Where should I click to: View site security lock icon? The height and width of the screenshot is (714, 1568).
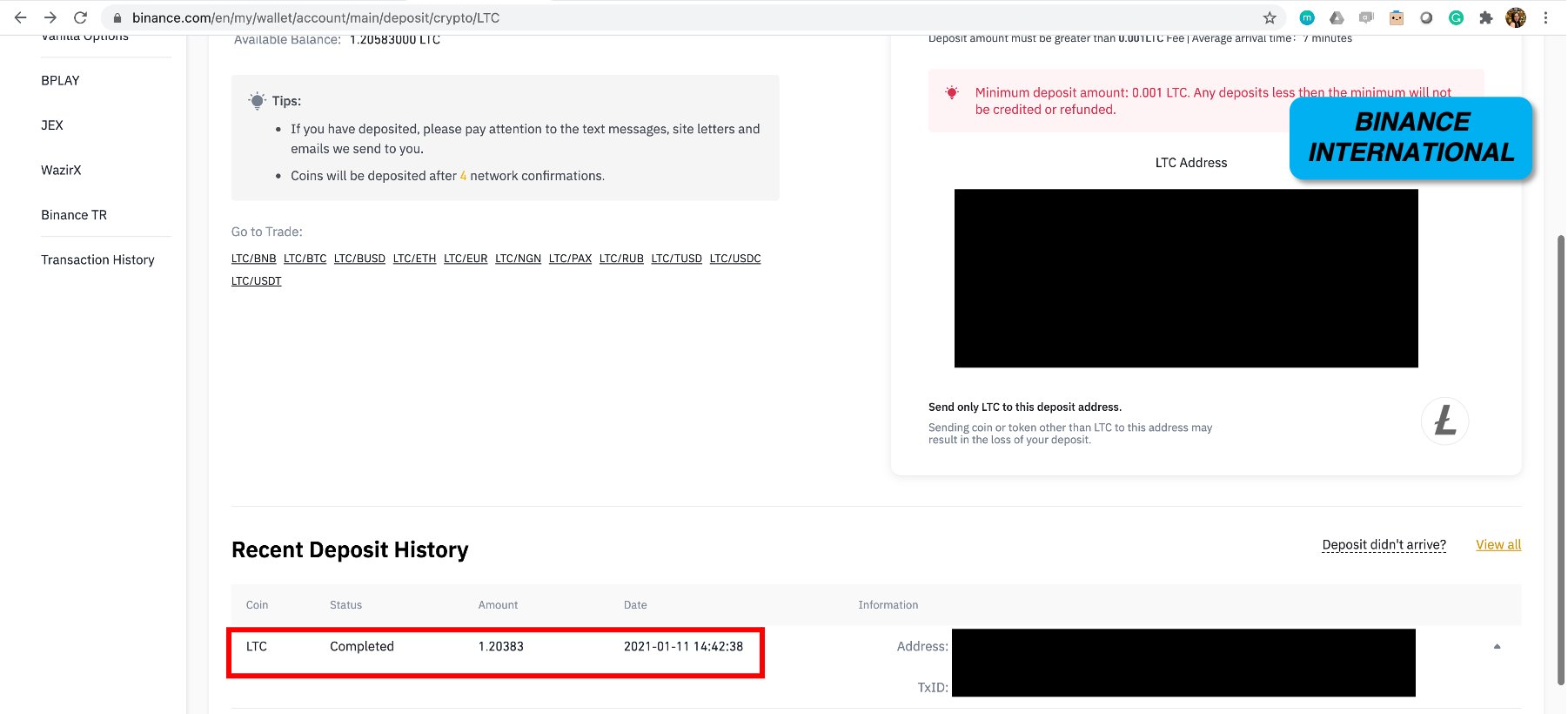[x=117, y=17]
